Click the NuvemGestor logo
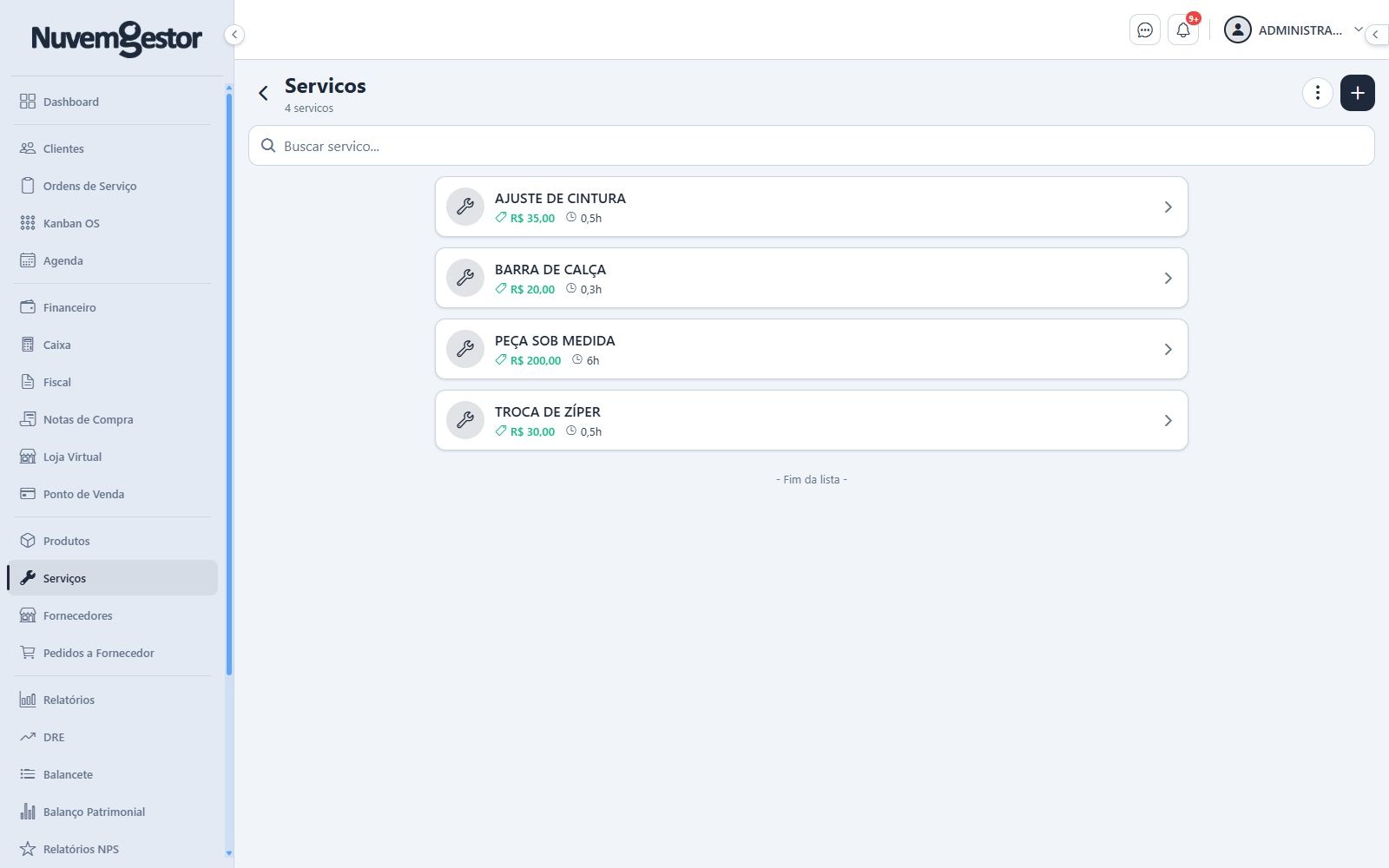 click(116, 38)
